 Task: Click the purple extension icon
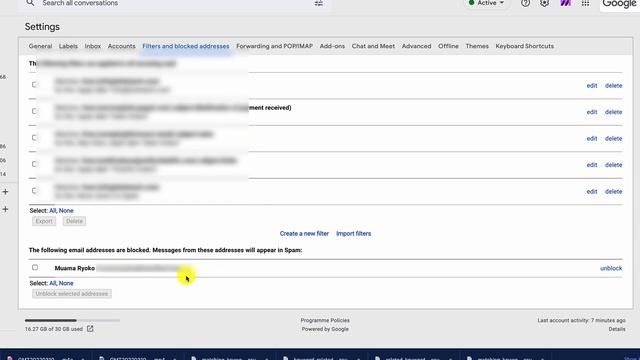[x=565, y=3]
